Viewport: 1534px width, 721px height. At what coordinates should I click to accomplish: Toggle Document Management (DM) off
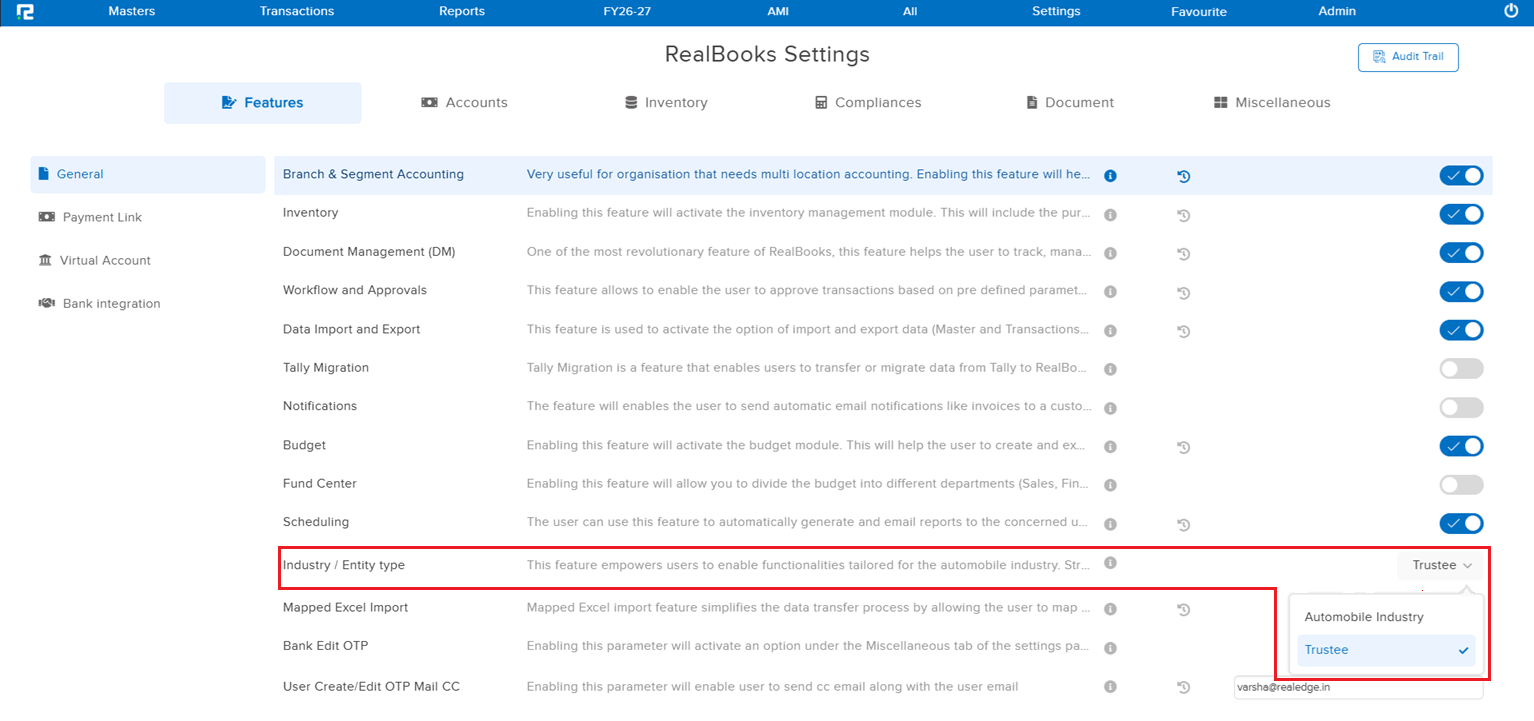pyautogui.click(x=1461, y=253)
